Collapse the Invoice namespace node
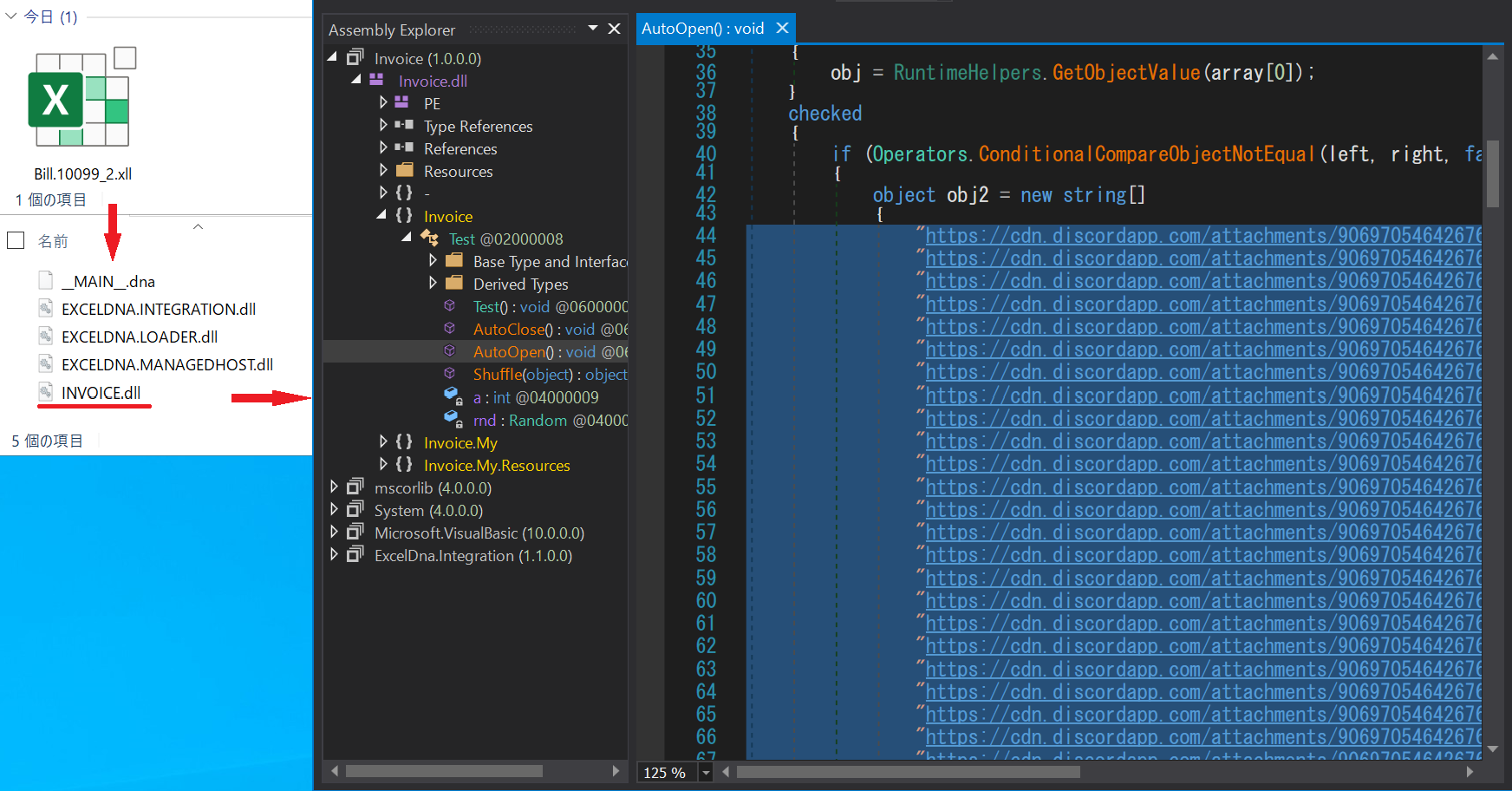 tap(381, 215)
